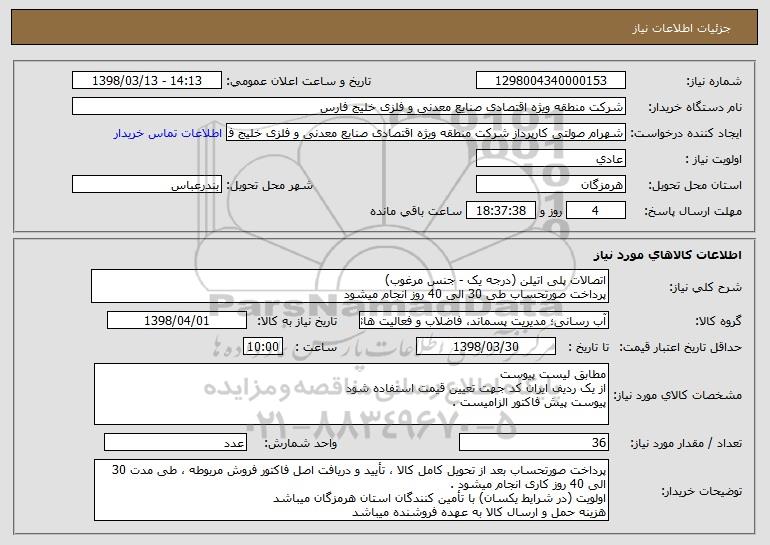The image size is (770, 545).
Task: Select the label تاریخ نیاز به کالا
Action: tap(297, 321)
